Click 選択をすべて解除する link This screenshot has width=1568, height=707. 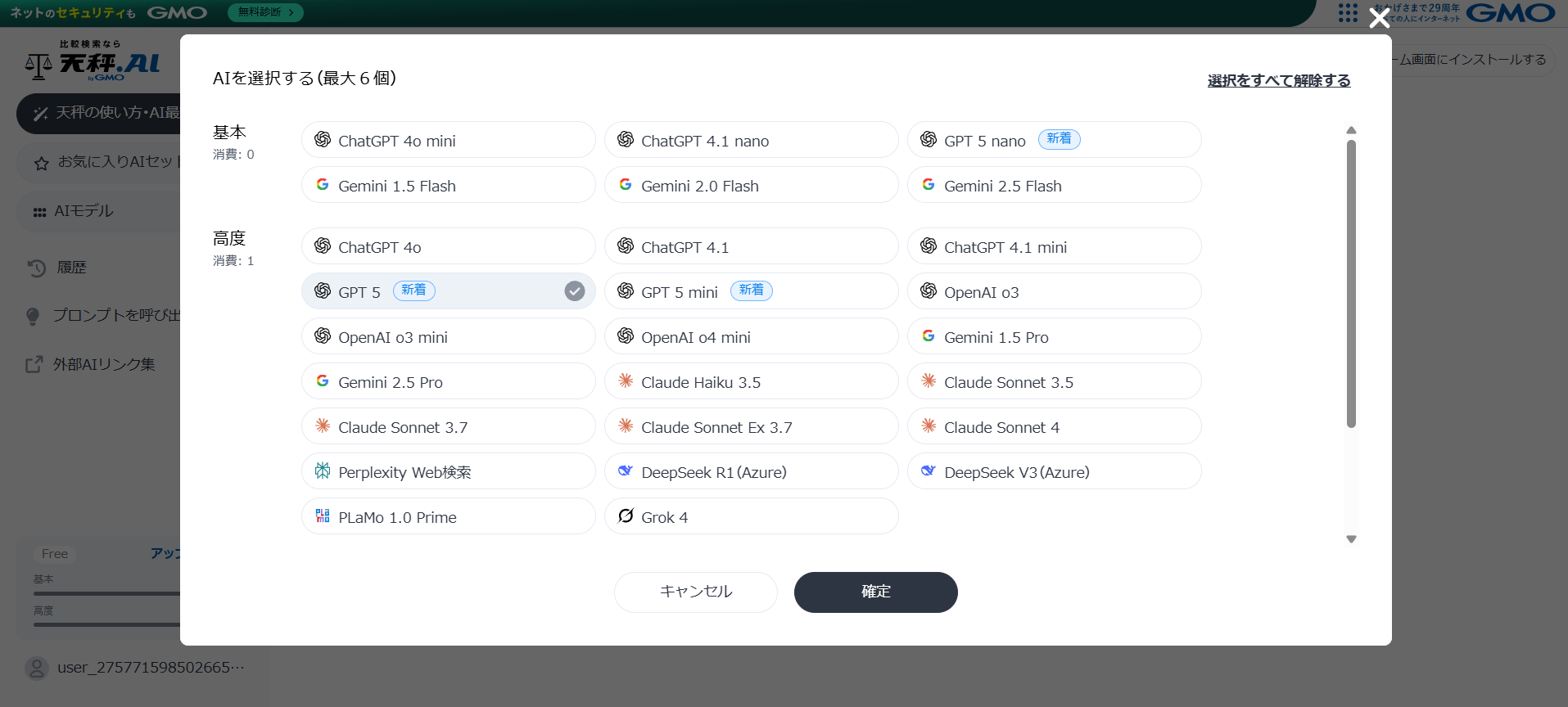click(x=1278, y=80)
